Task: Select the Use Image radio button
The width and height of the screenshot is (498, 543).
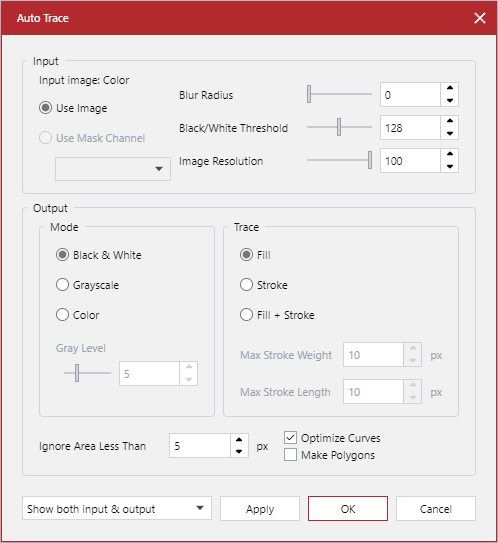Action: (45, 108)
